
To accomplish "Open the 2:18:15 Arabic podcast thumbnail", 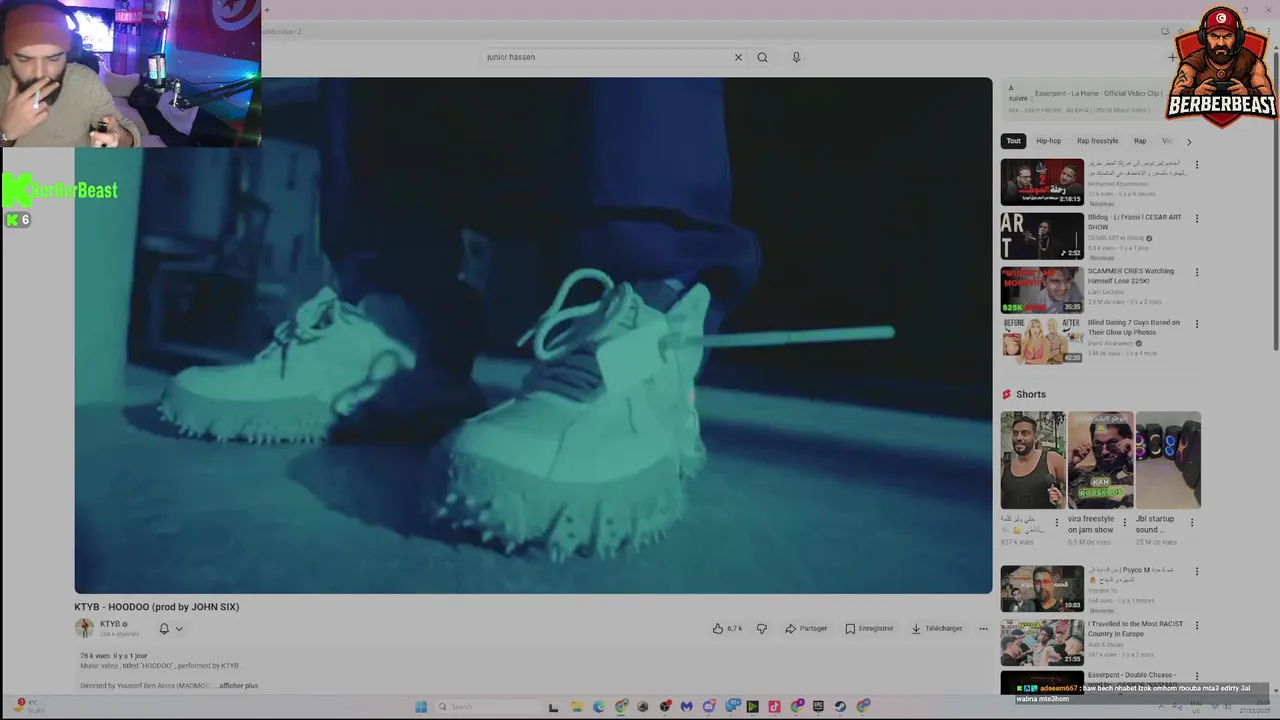I will coord(1042,182).
